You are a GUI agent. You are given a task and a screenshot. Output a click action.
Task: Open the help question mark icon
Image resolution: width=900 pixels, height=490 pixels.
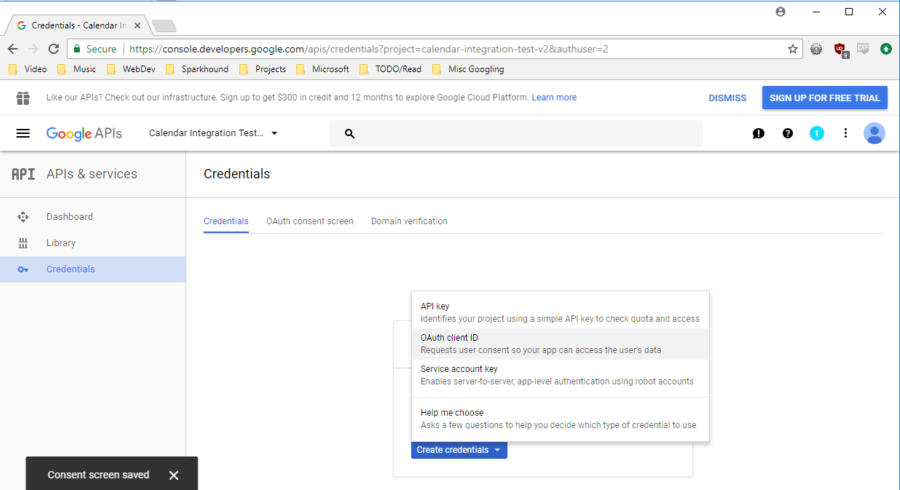click(788, 133)
